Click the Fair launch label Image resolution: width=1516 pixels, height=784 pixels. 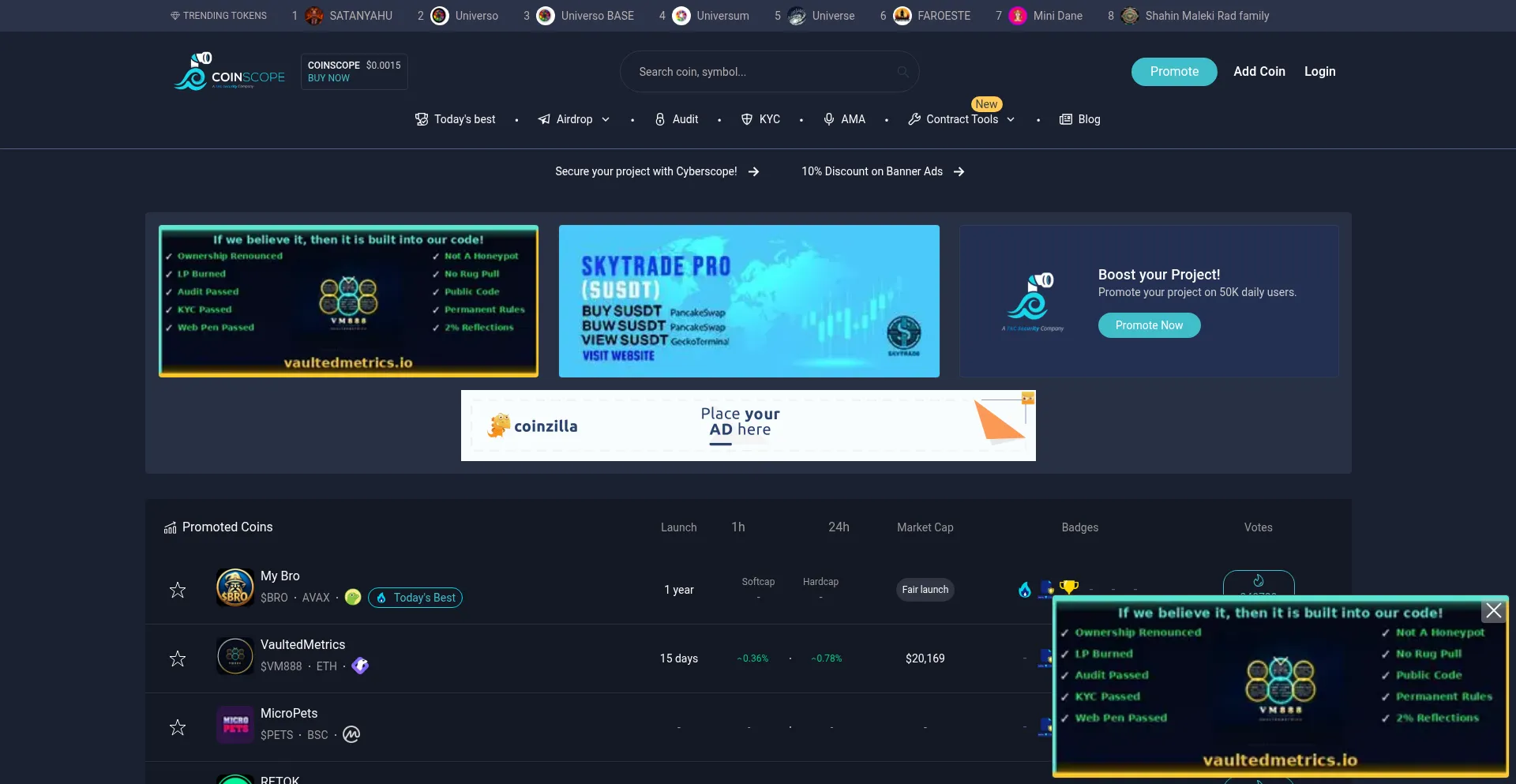tap(925, 590)
